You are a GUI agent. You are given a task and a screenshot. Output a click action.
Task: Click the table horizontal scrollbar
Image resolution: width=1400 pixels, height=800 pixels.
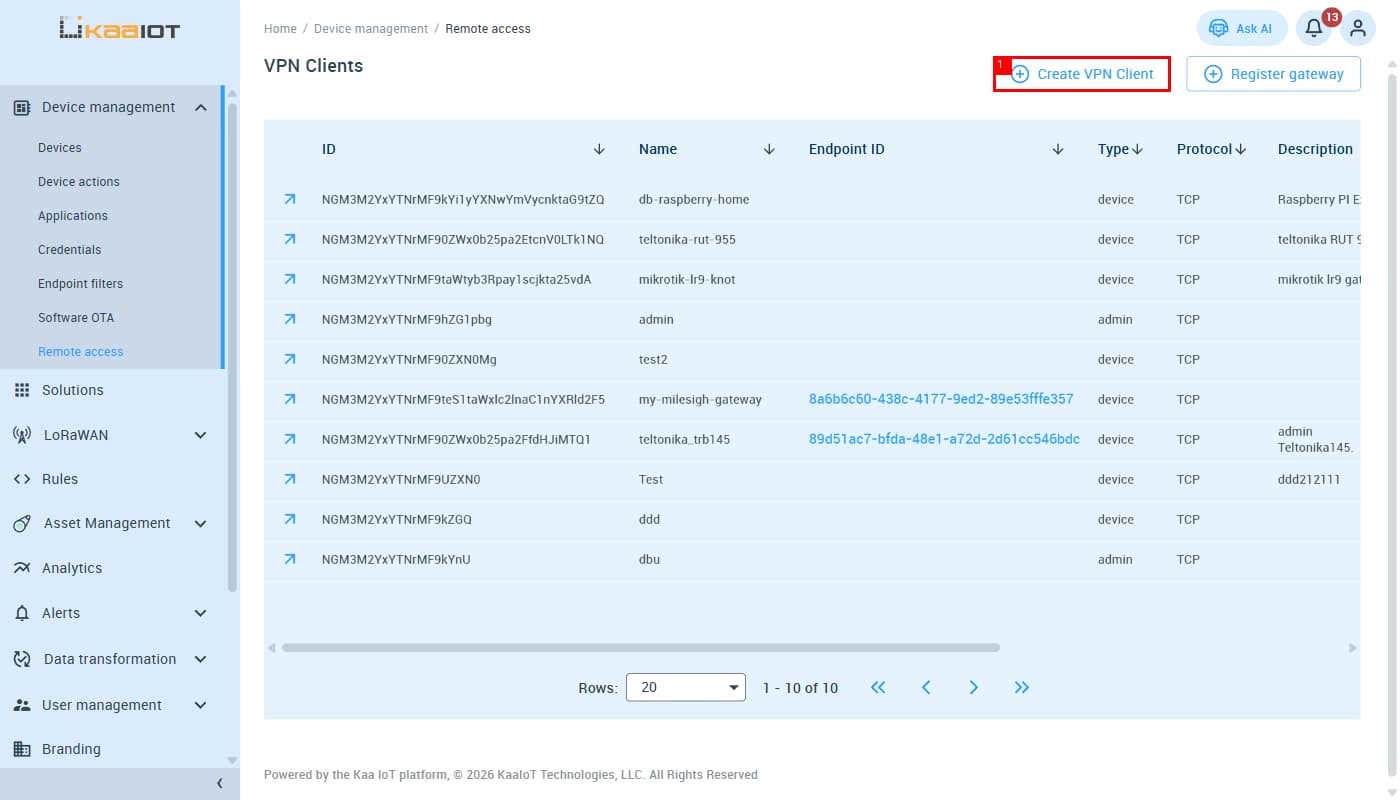pyautogui.click(x=641, y=648)
